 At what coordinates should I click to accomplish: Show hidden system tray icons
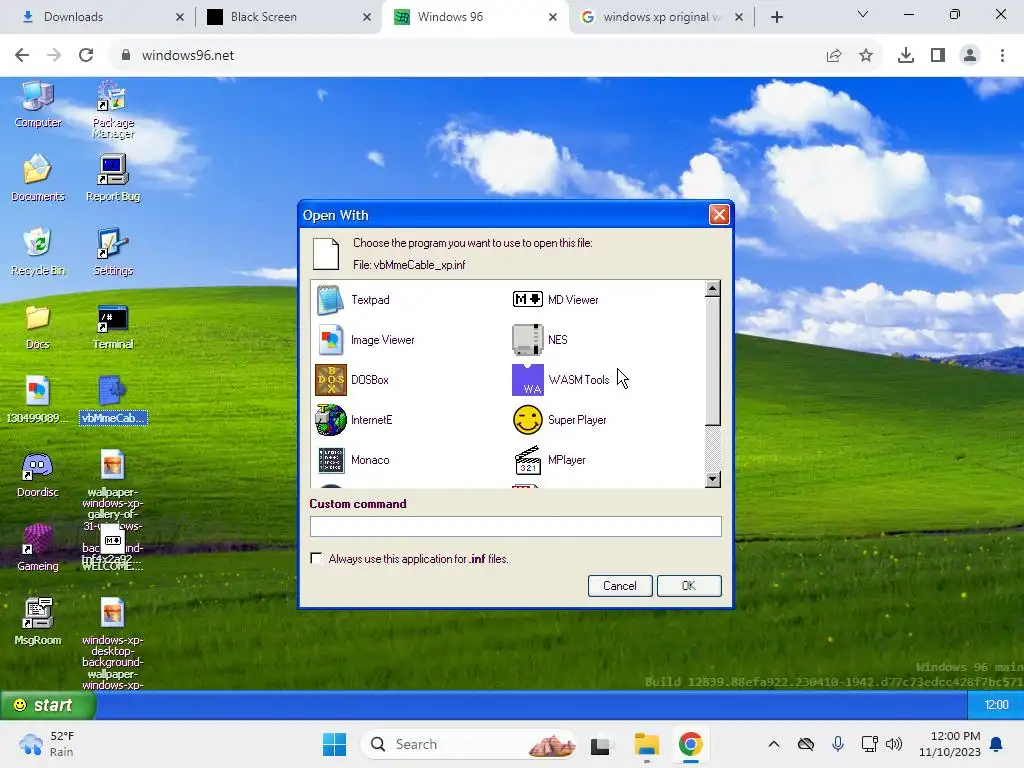click(x=774, y=744)
